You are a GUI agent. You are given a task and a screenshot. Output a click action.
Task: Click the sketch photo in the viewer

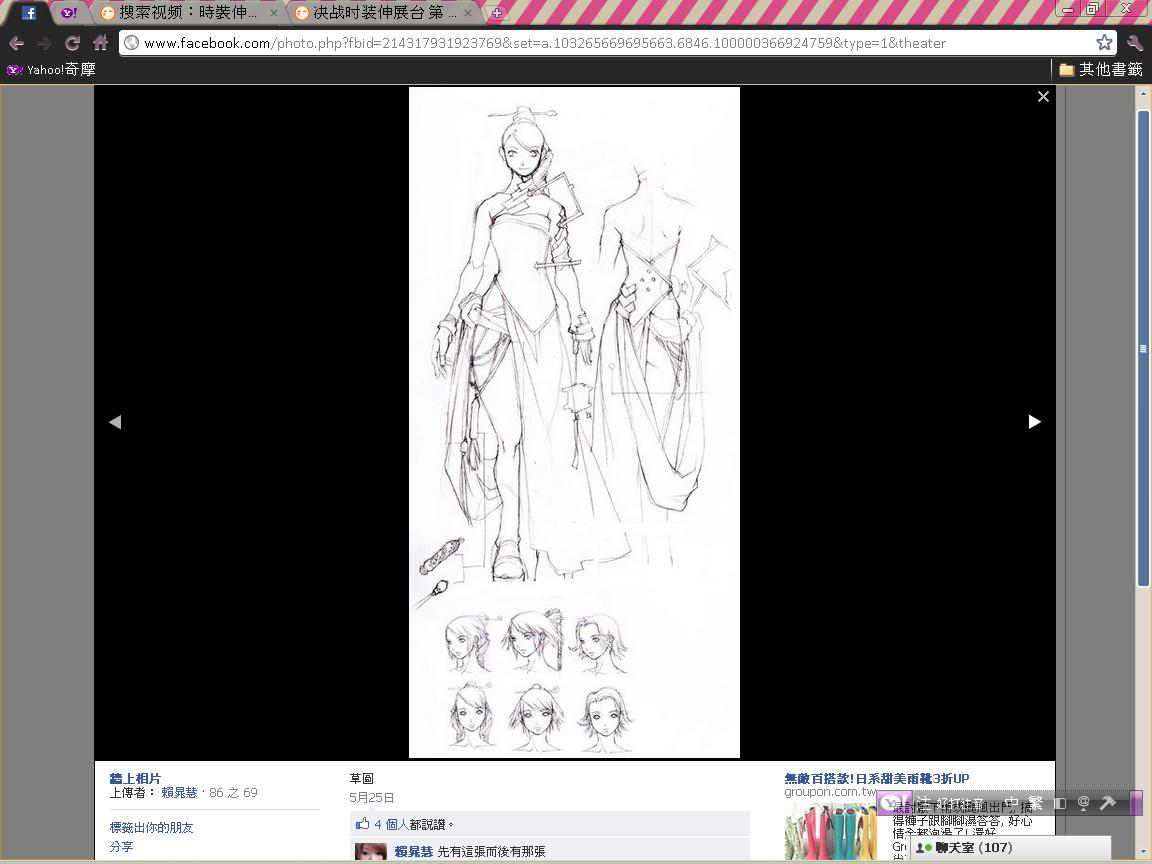[x=574, y=422]
